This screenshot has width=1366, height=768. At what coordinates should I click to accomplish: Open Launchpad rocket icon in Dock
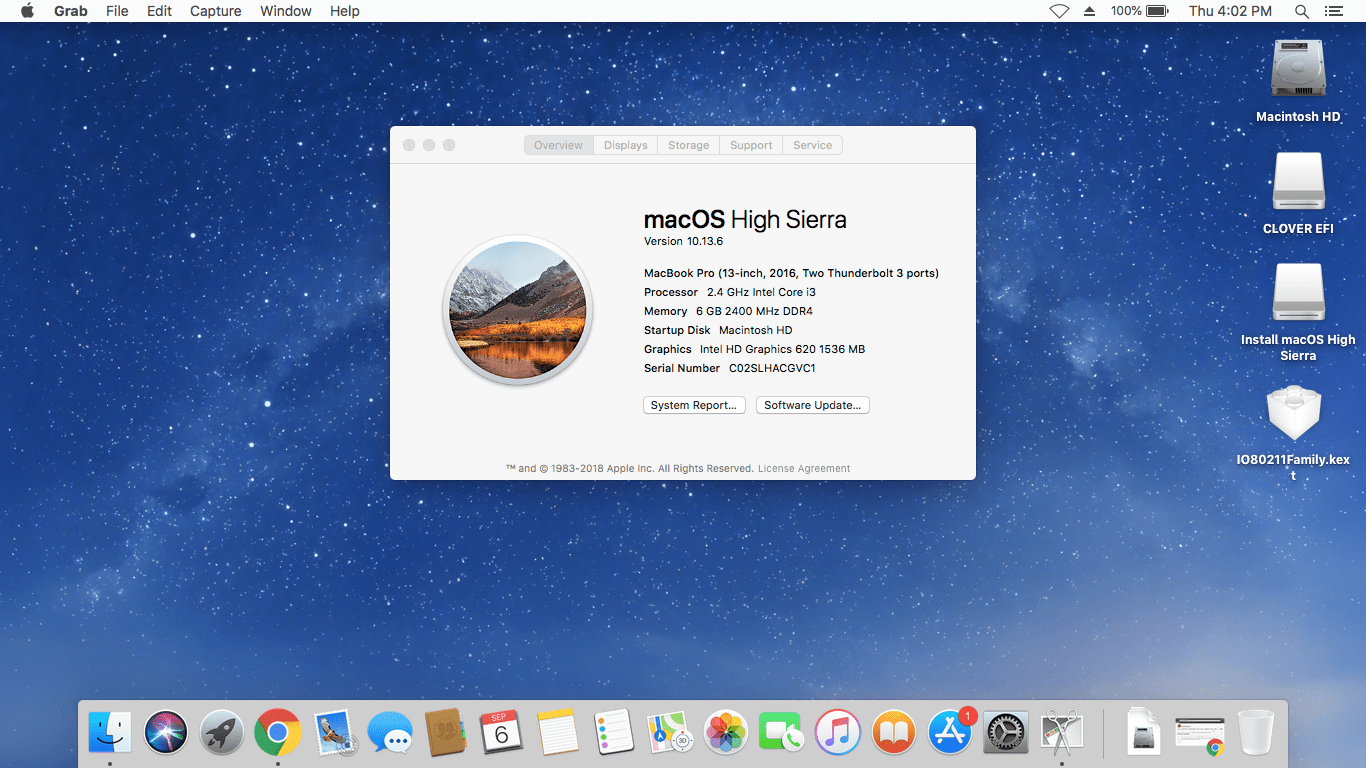(x=222, y=733)
